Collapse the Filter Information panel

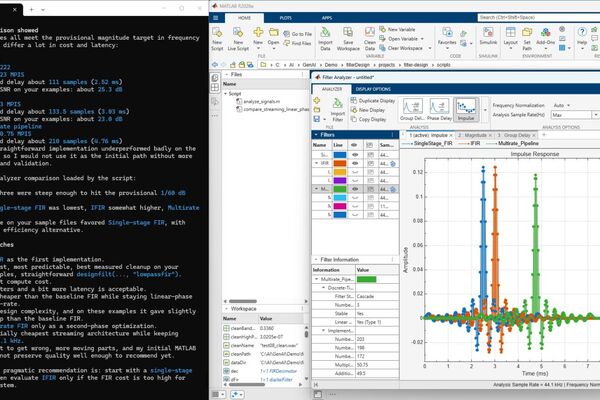tap(316, 260)
